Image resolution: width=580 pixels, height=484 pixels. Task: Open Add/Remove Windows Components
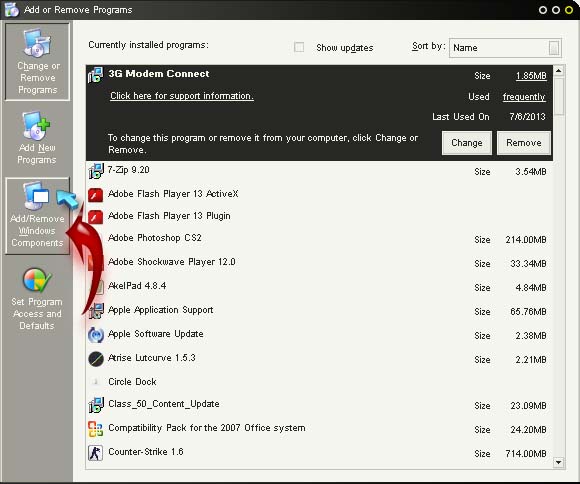37,216
